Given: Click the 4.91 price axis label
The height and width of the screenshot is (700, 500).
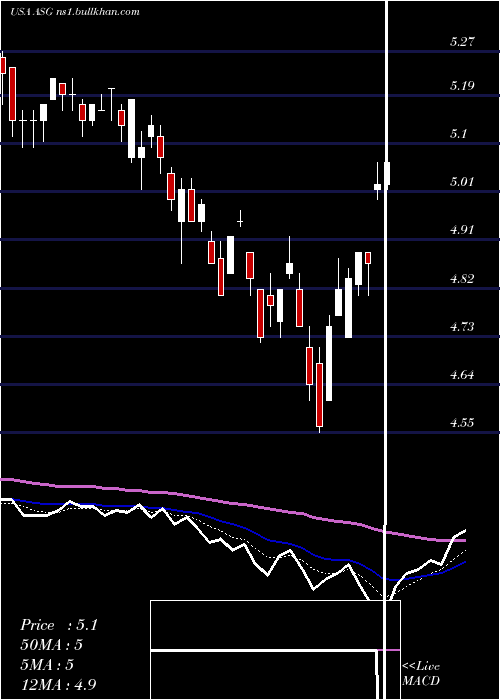Looking at the screenshot, I should click(462, 230).
